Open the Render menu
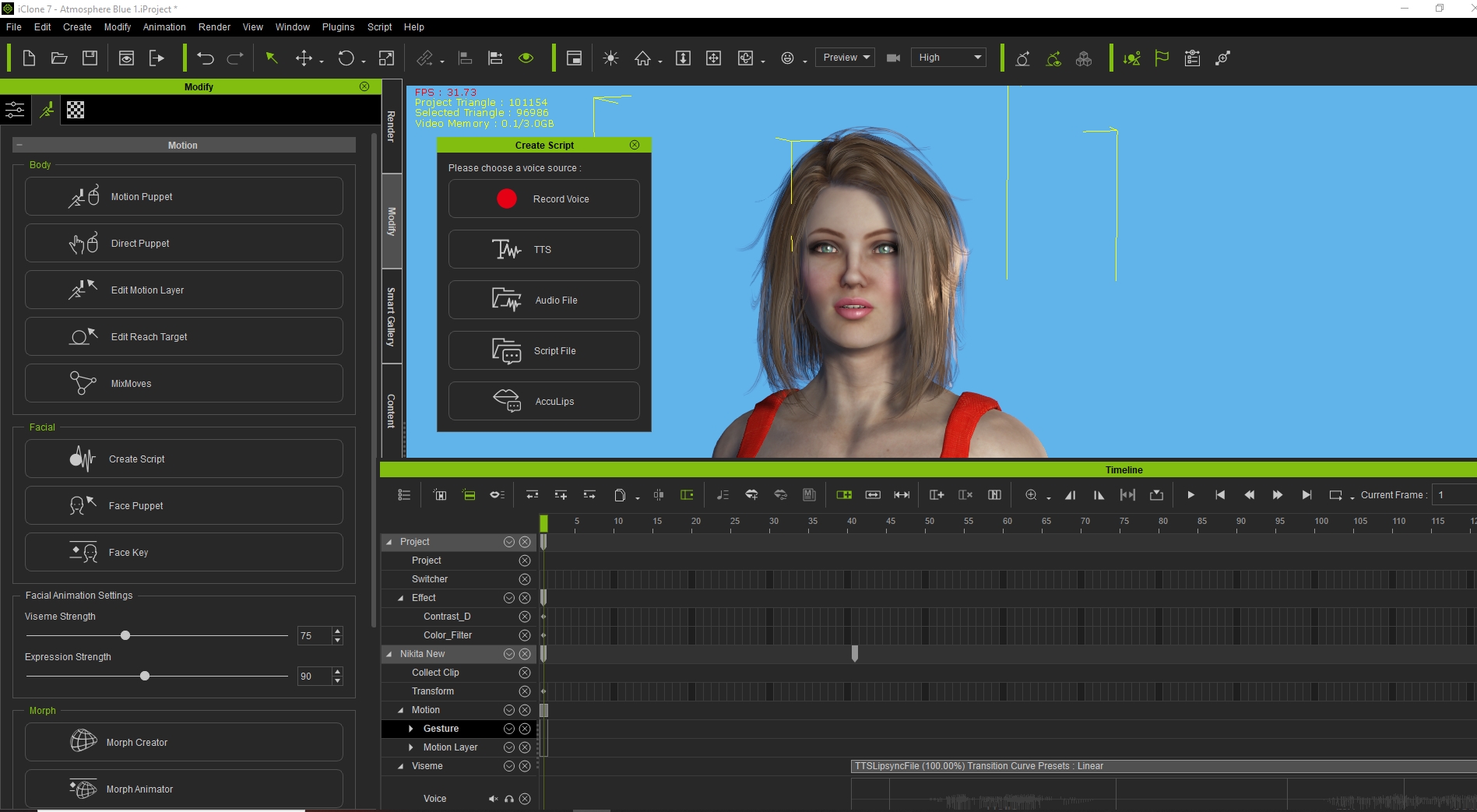Screen dimensions: 1477x812 [x=214, y=26]
